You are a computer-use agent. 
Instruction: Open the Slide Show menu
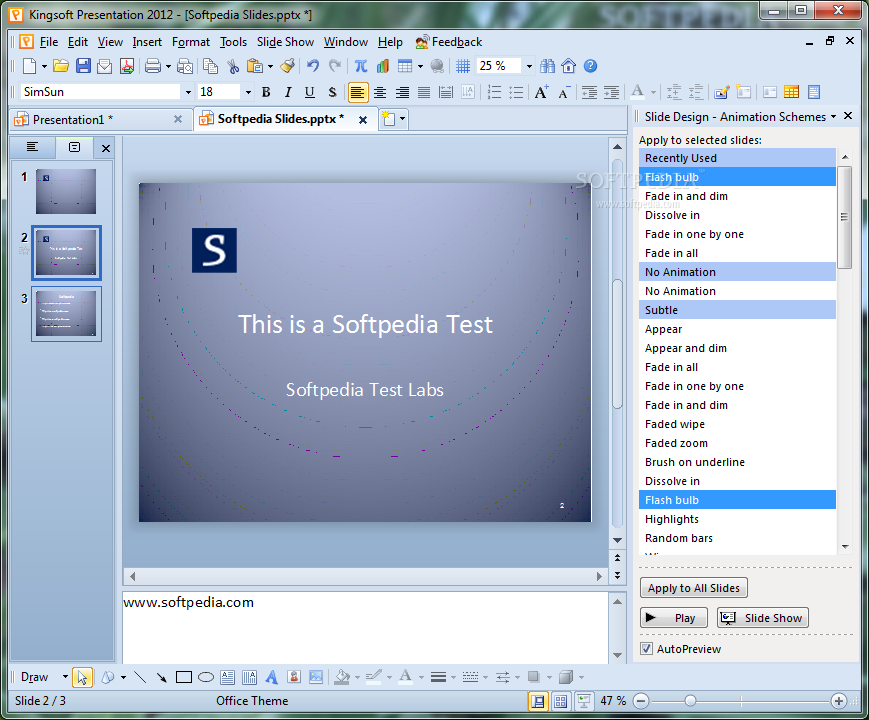(x=285, y=42)
